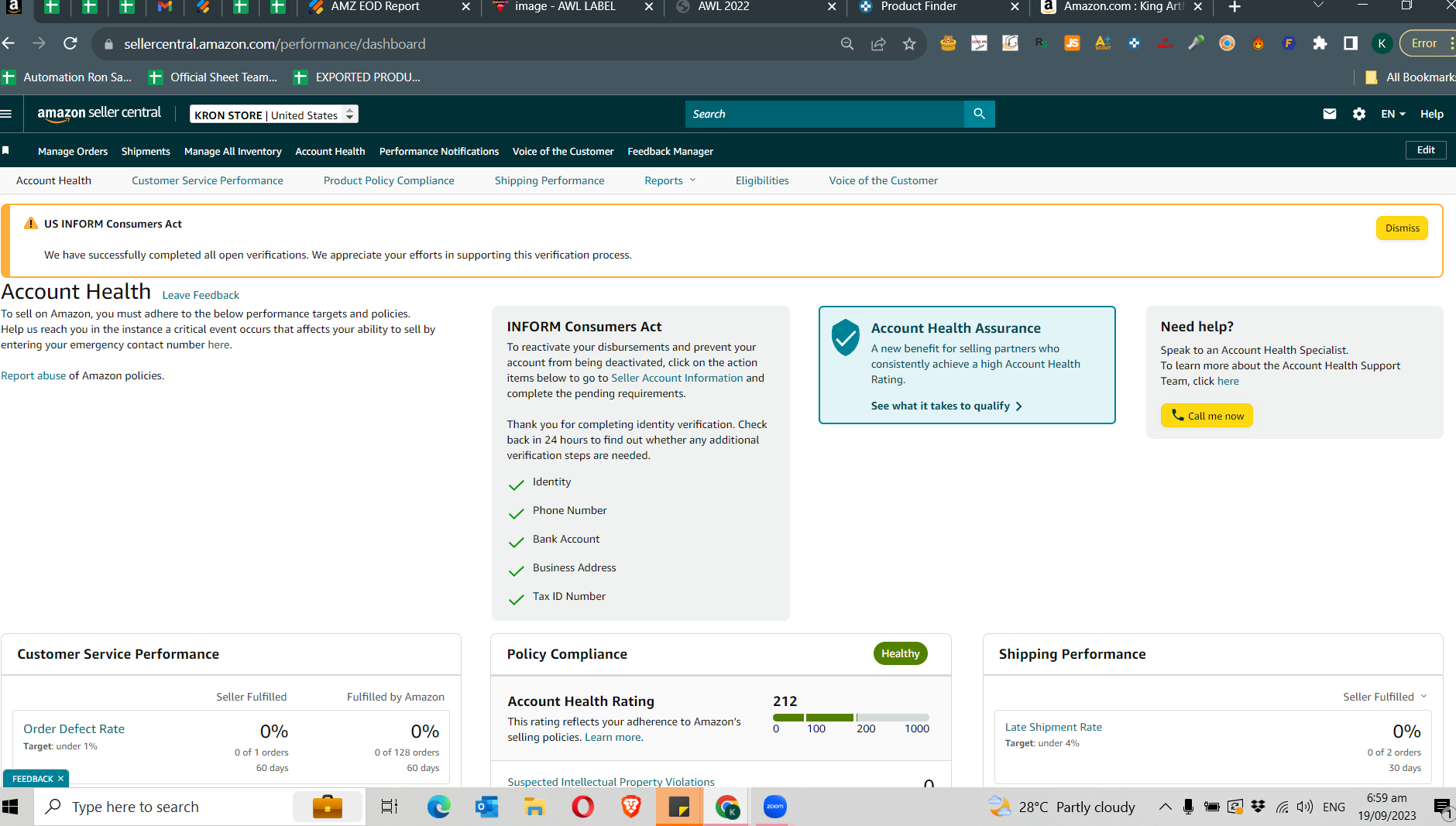Click the Account Health Assurance shield icon

845,338
